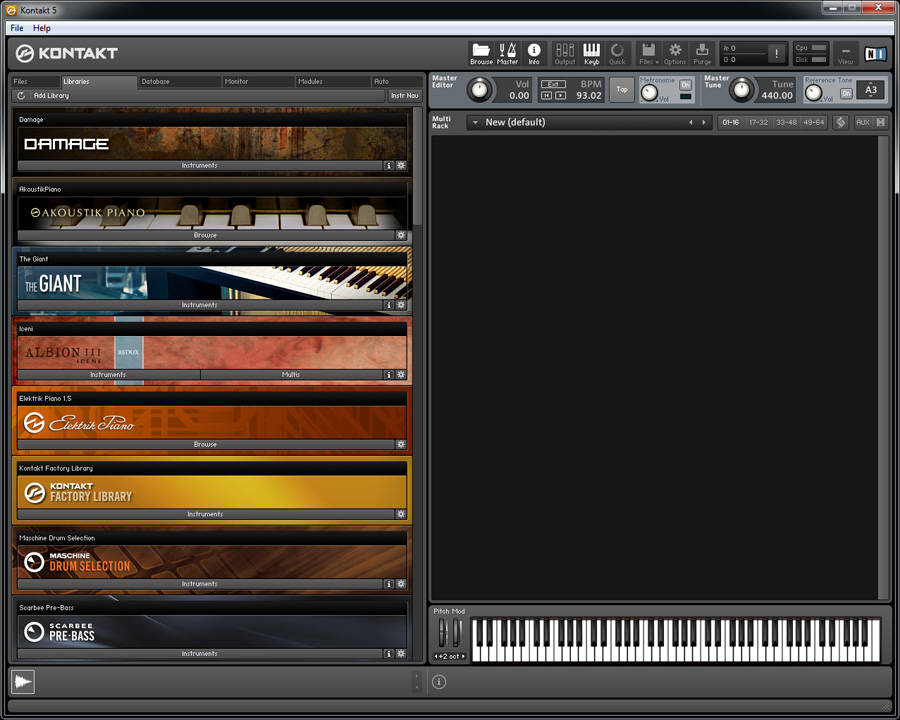Click the Info icon in toolbar
The width and height of the screenshot is (900, 720).
pyautogui.click(x=534, y=52)
